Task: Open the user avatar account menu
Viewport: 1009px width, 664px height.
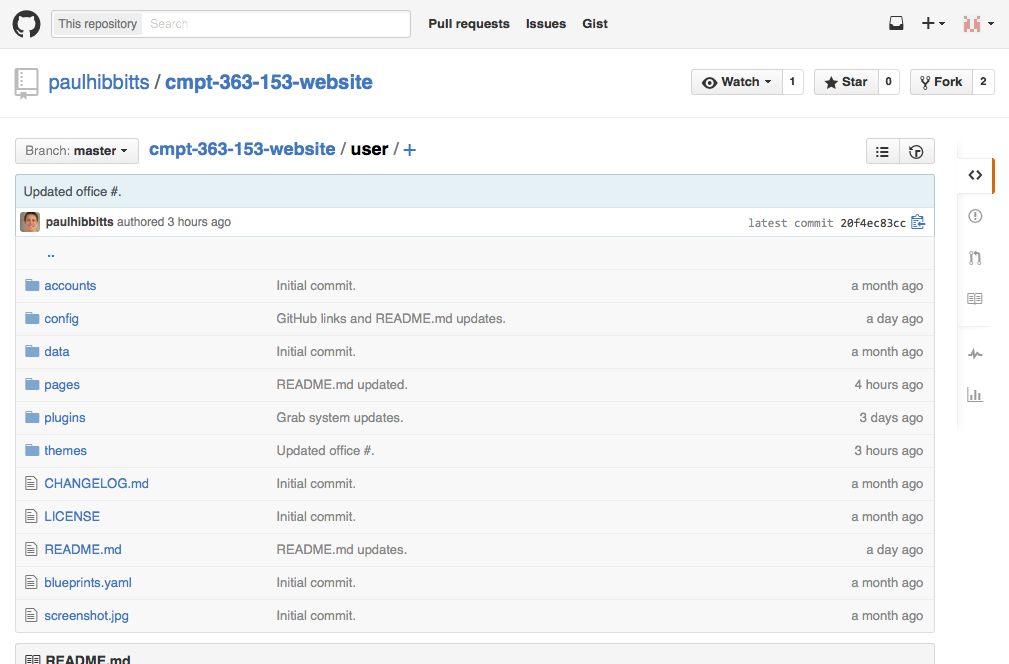Action: (x=978, y=24)
